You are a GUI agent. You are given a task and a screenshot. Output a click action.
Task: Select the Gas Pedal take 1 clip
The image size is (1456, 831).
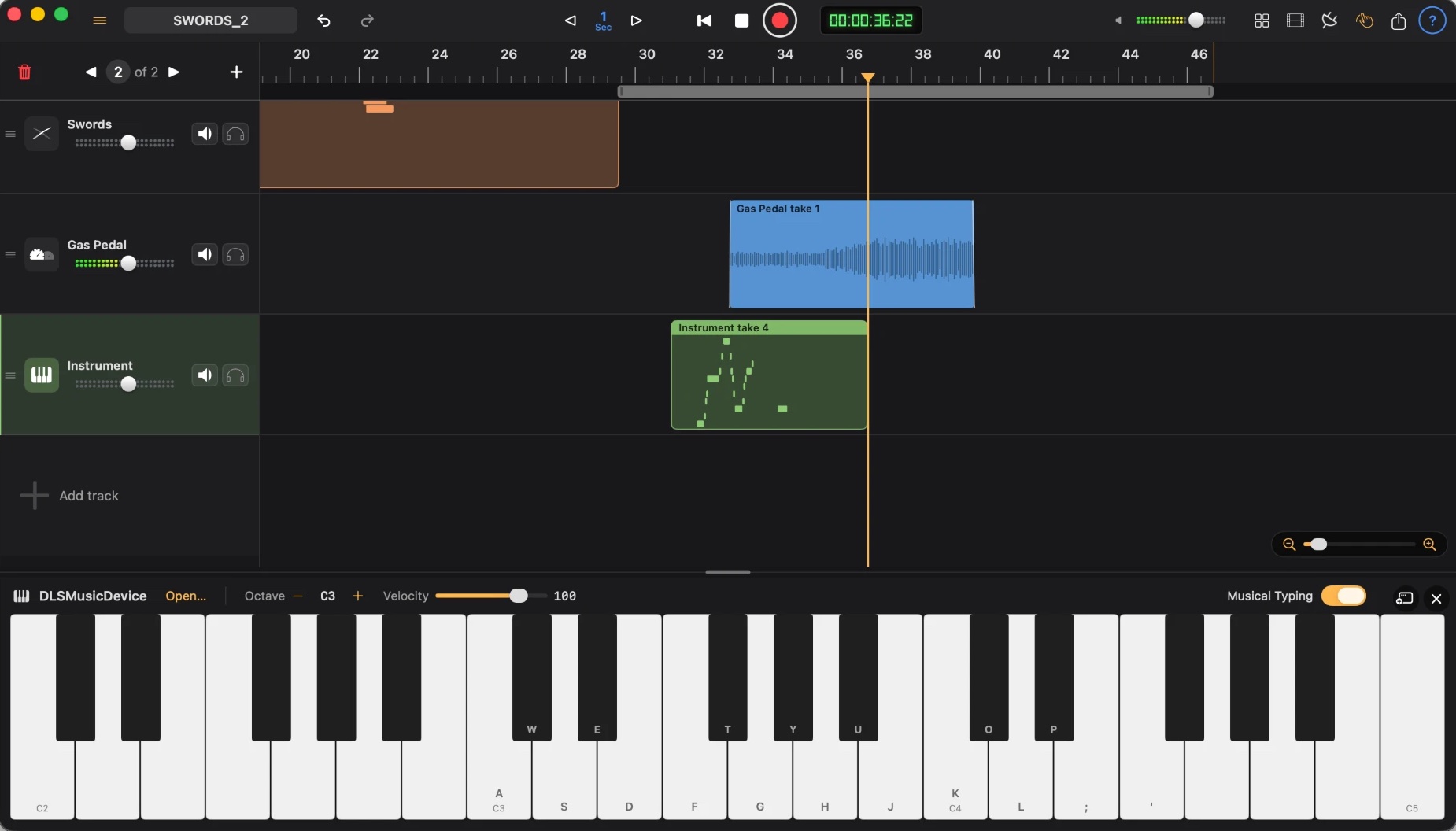pyautogui.click(x=852, y=254)
